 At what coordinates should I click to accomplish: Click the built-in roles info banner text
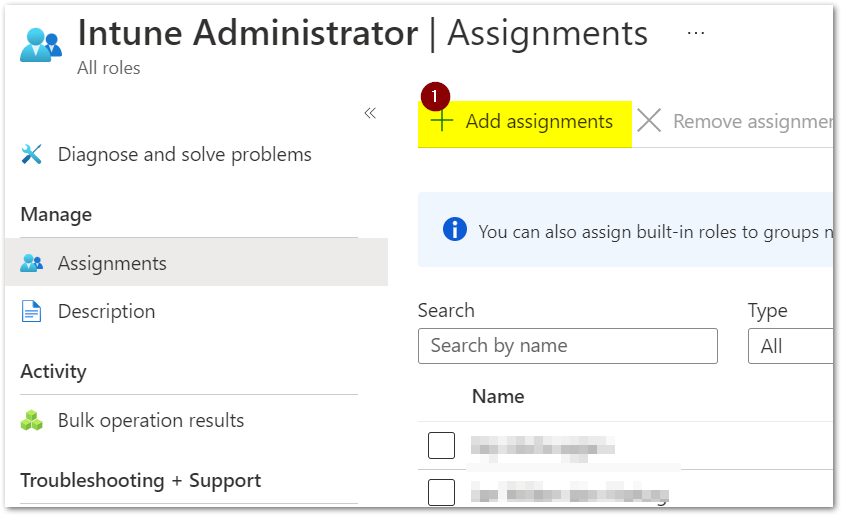655,232
